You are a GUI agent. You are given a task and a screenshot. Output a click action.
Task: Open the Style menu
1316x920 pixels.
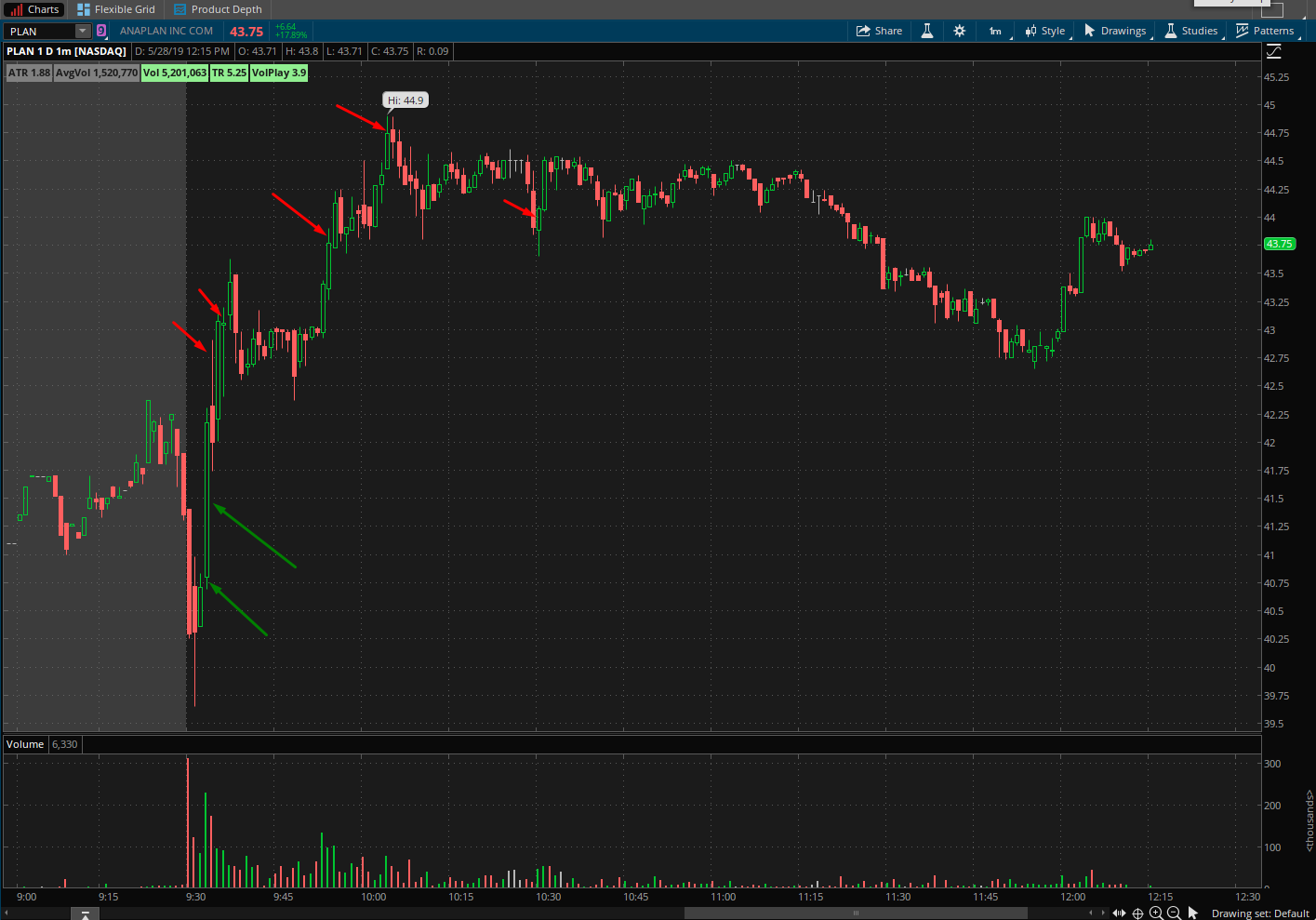click(x=1045, y=31)
